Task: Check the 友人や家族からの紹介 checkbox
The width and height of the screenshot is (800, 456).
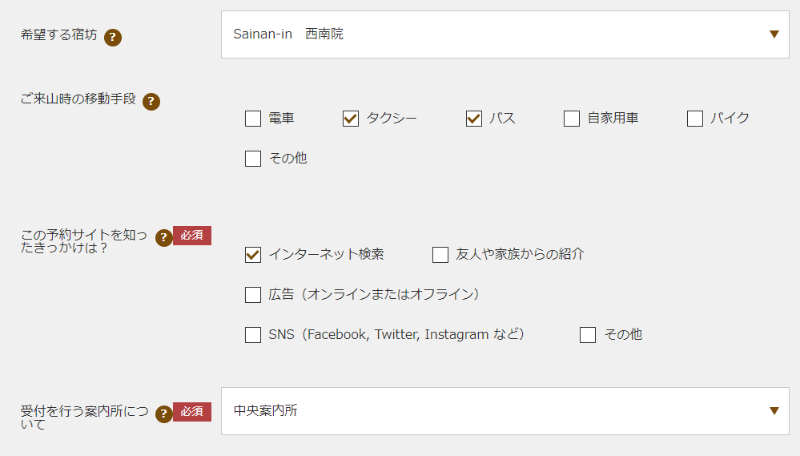Action: pyautogui.click(x=440, y=255)
